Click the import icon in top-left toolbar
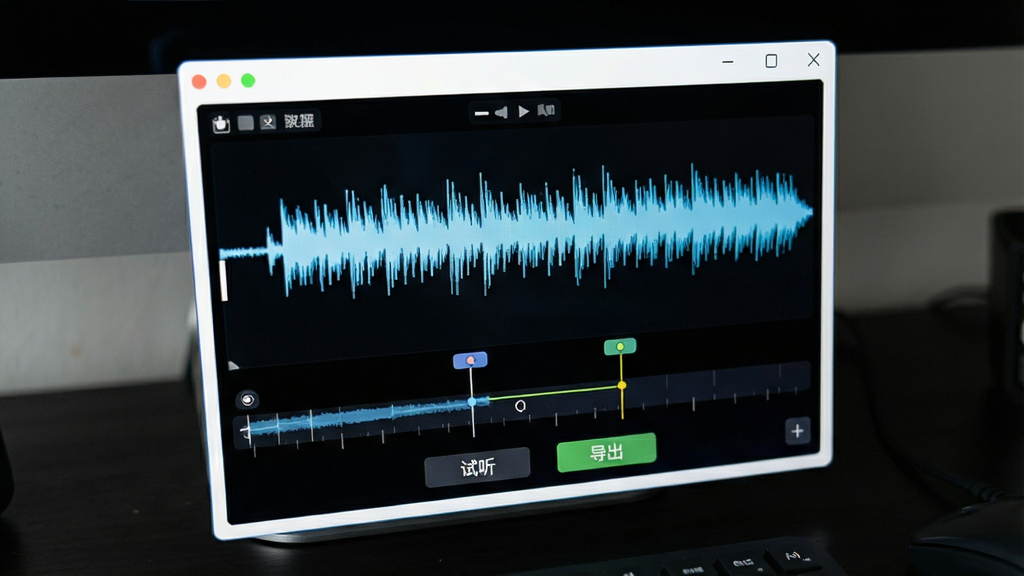Viewport: 1024px width, 576px height. pos(221,123)
